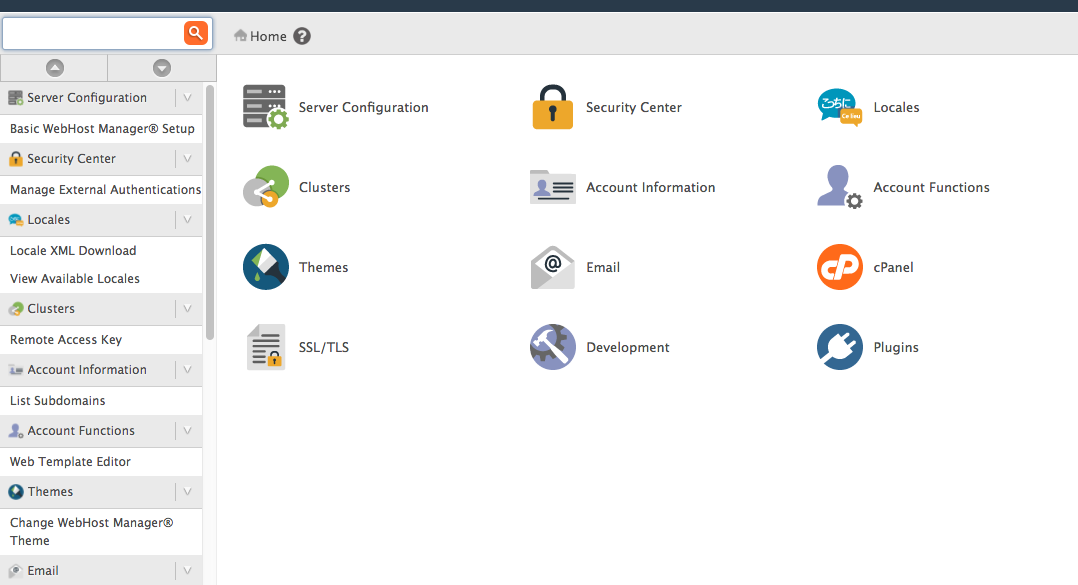Open the SSL/TLS certificate icon
The height and width of the screenshot is (585, 1078).
click(265, 347)
